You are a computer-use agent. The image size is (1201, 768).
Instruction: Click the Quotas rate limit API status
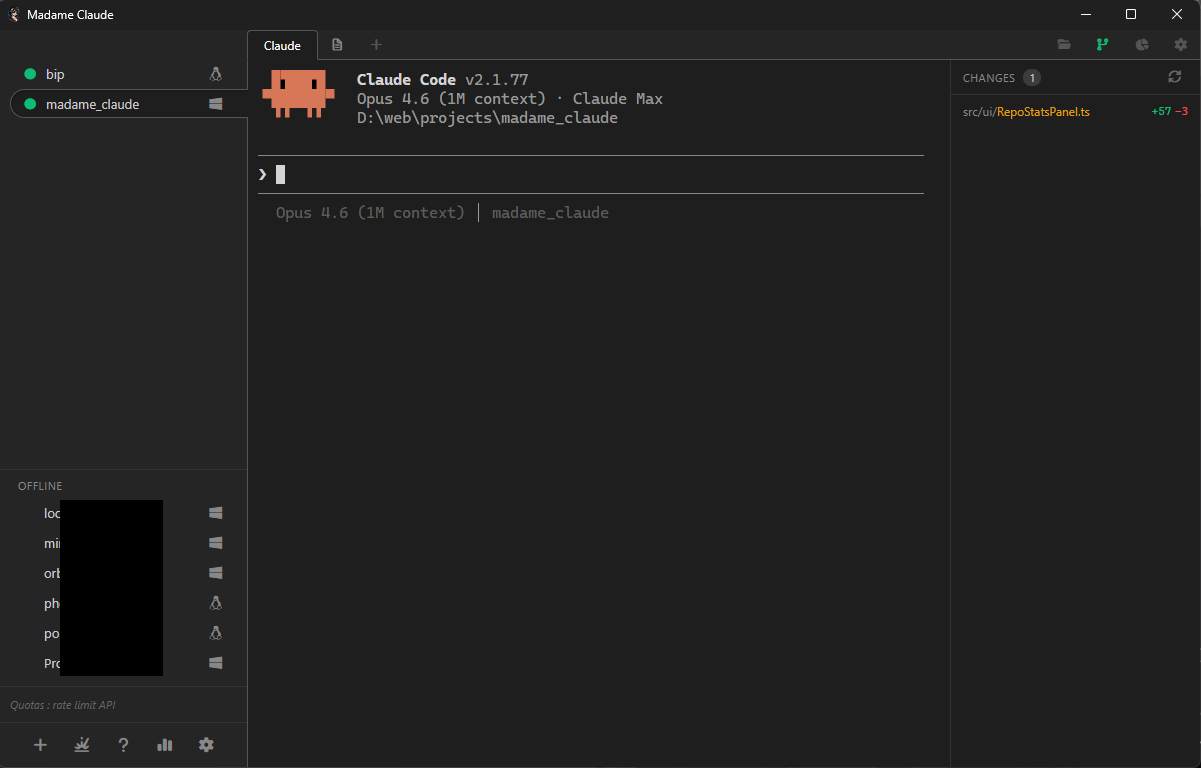pos(63,705)
